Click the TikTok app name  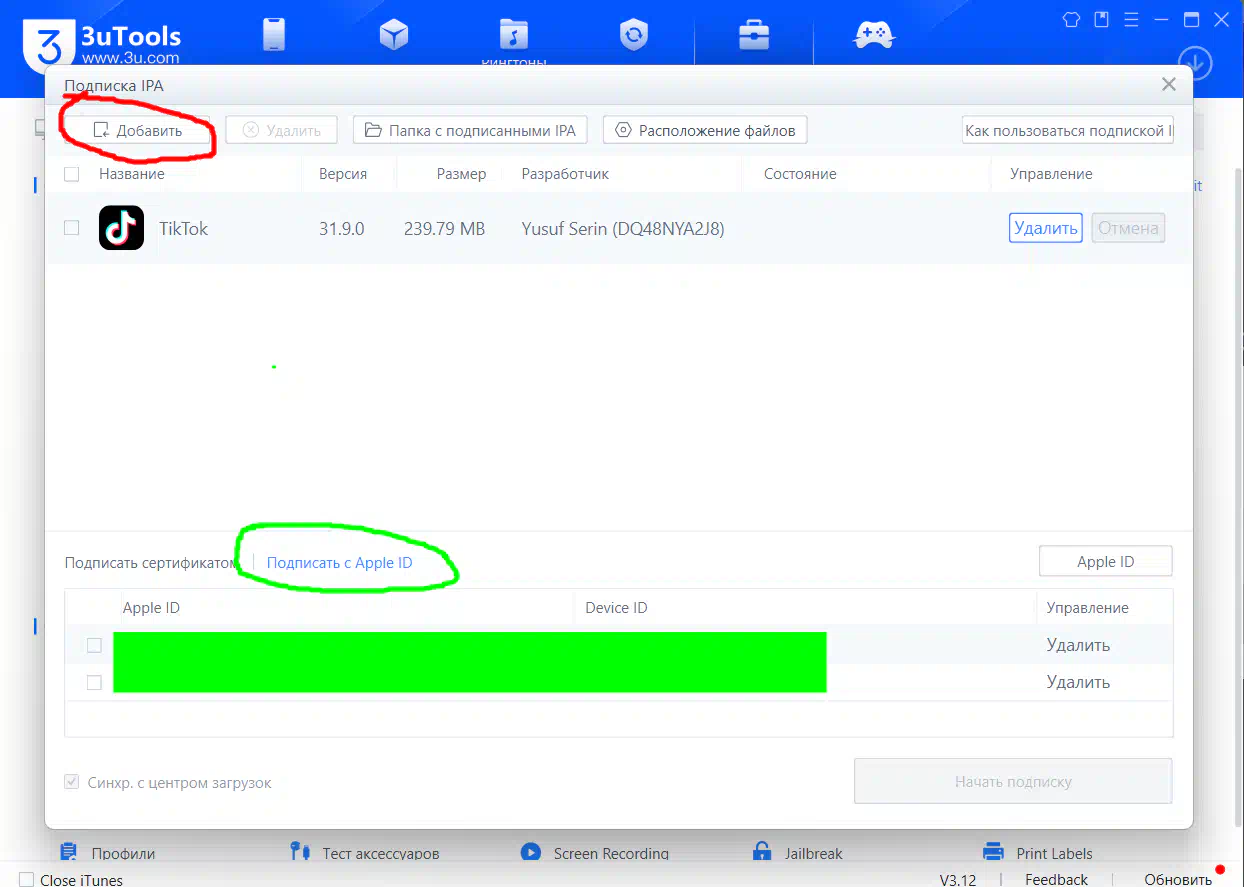184,228
